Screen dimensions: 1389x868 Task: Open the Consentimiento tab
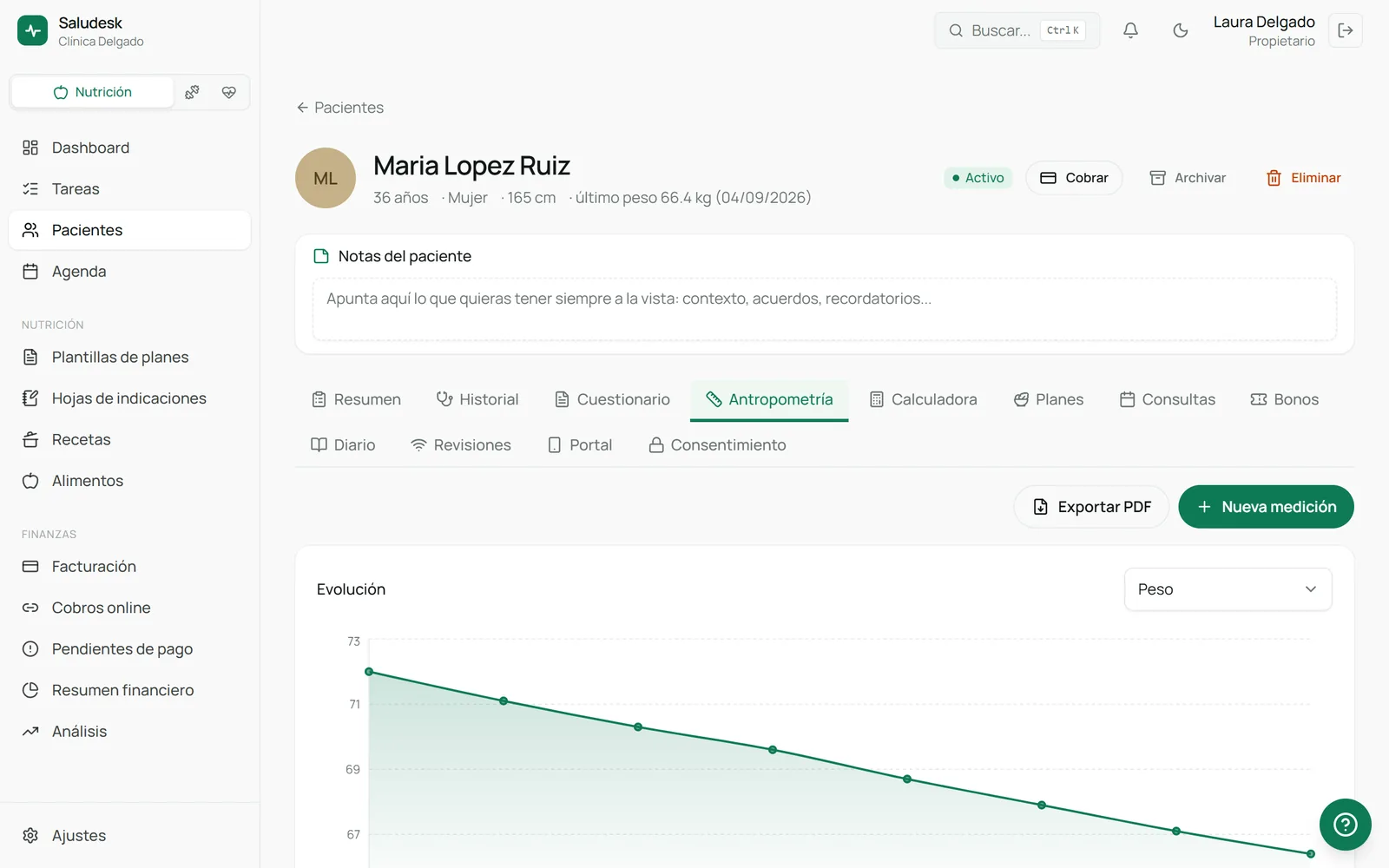click(717, 445)
